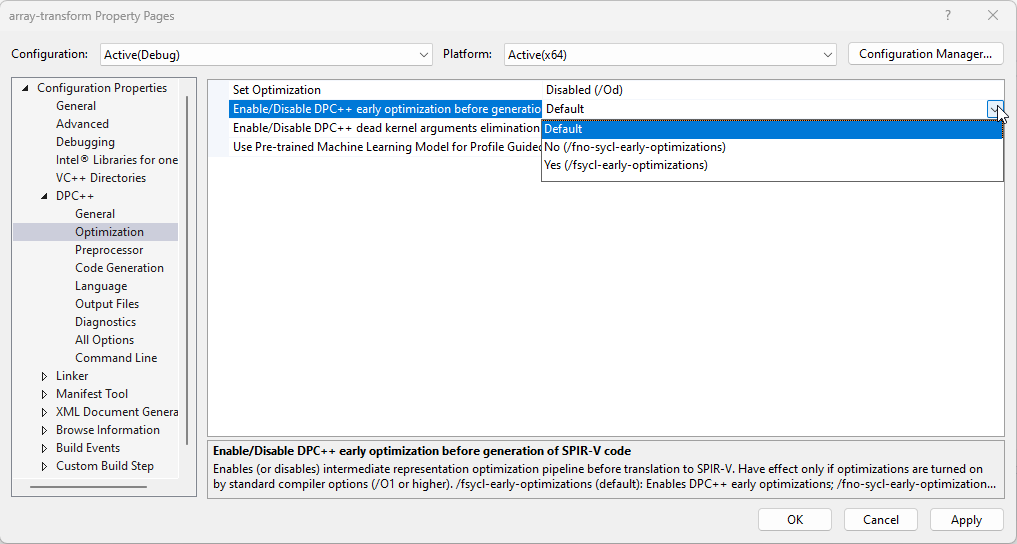This screenshot has width=1017, height=544.
Task: Open the Platform dropdown
Action: click(x=826, y=55)
